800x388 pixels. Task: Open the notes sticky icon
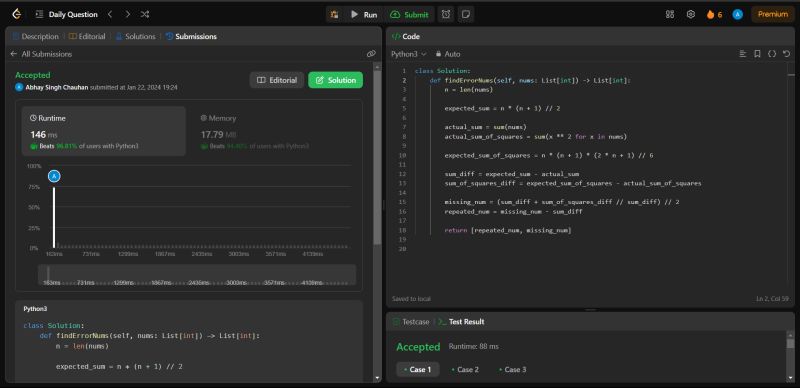coord(465,14)
